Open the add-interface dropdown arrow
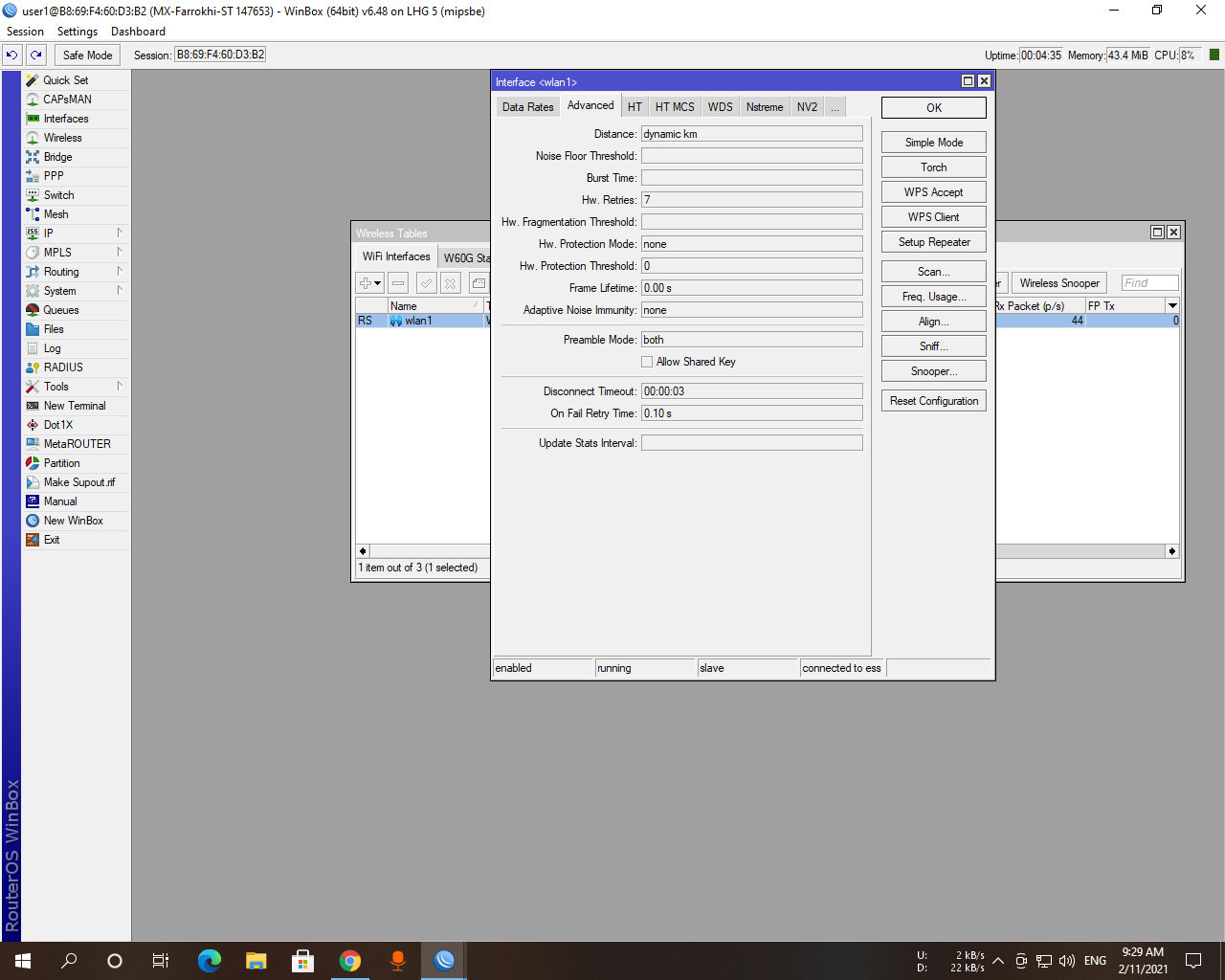This screenshot has height=980, width=1225. click(x=375, y=282)
